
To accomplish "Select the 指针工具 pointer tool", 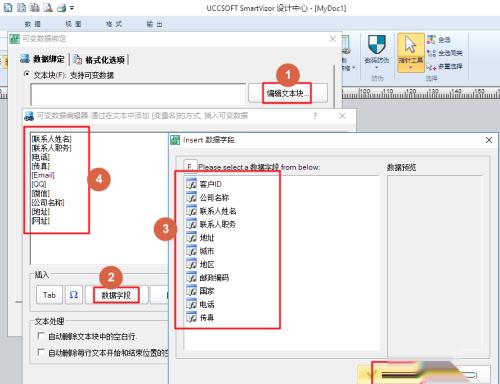I will [410, 52].
